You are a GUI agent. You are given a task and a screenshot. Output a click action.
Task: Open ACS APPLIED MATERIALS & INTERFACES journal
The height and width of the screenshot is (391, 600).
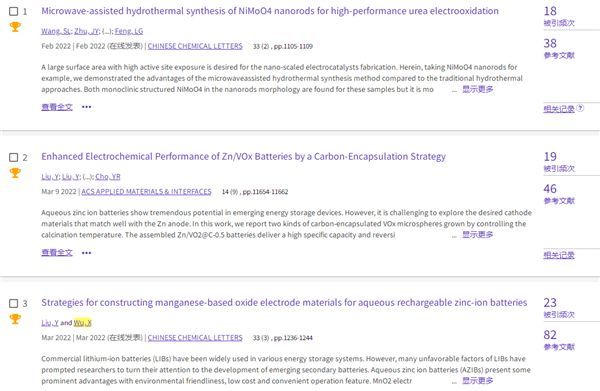coord(146,192)
